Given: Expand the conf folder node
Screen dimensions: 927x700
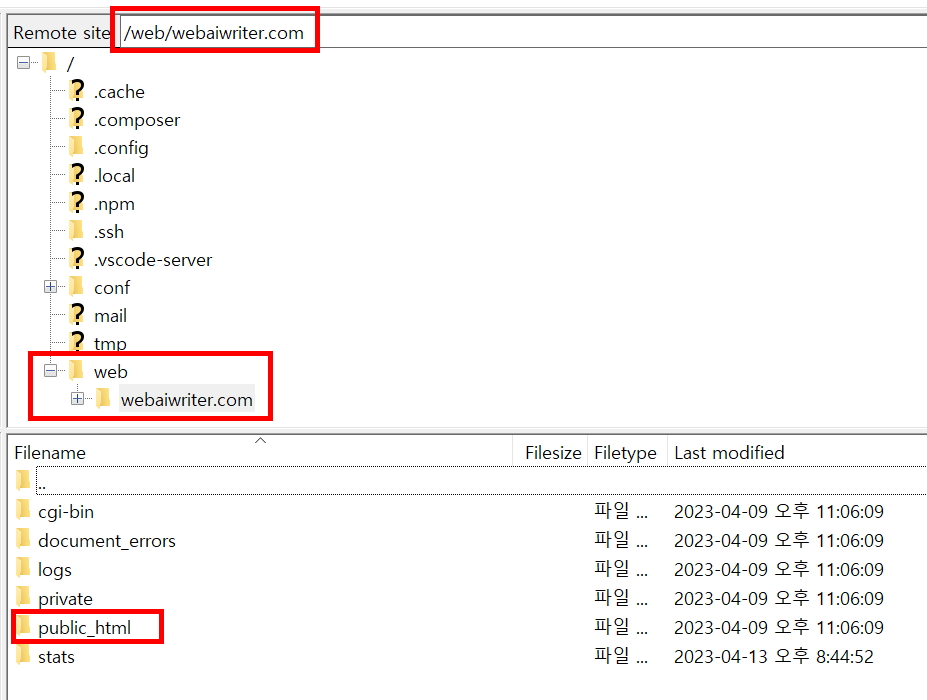Looking at the screenshot, I should [x=50, y=287].
